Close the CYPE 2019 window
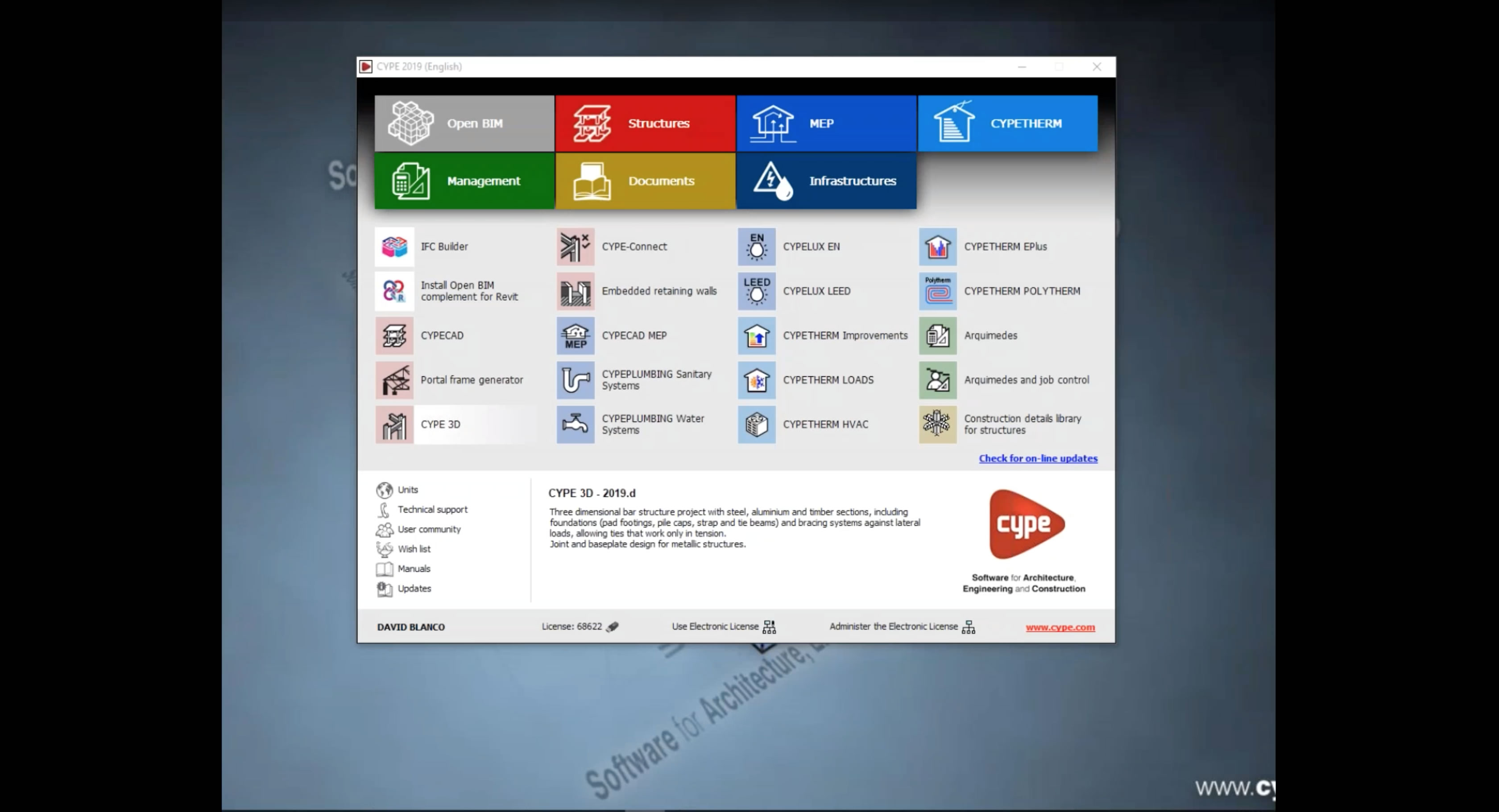Screen dimensions: 1499x812 1097,67
